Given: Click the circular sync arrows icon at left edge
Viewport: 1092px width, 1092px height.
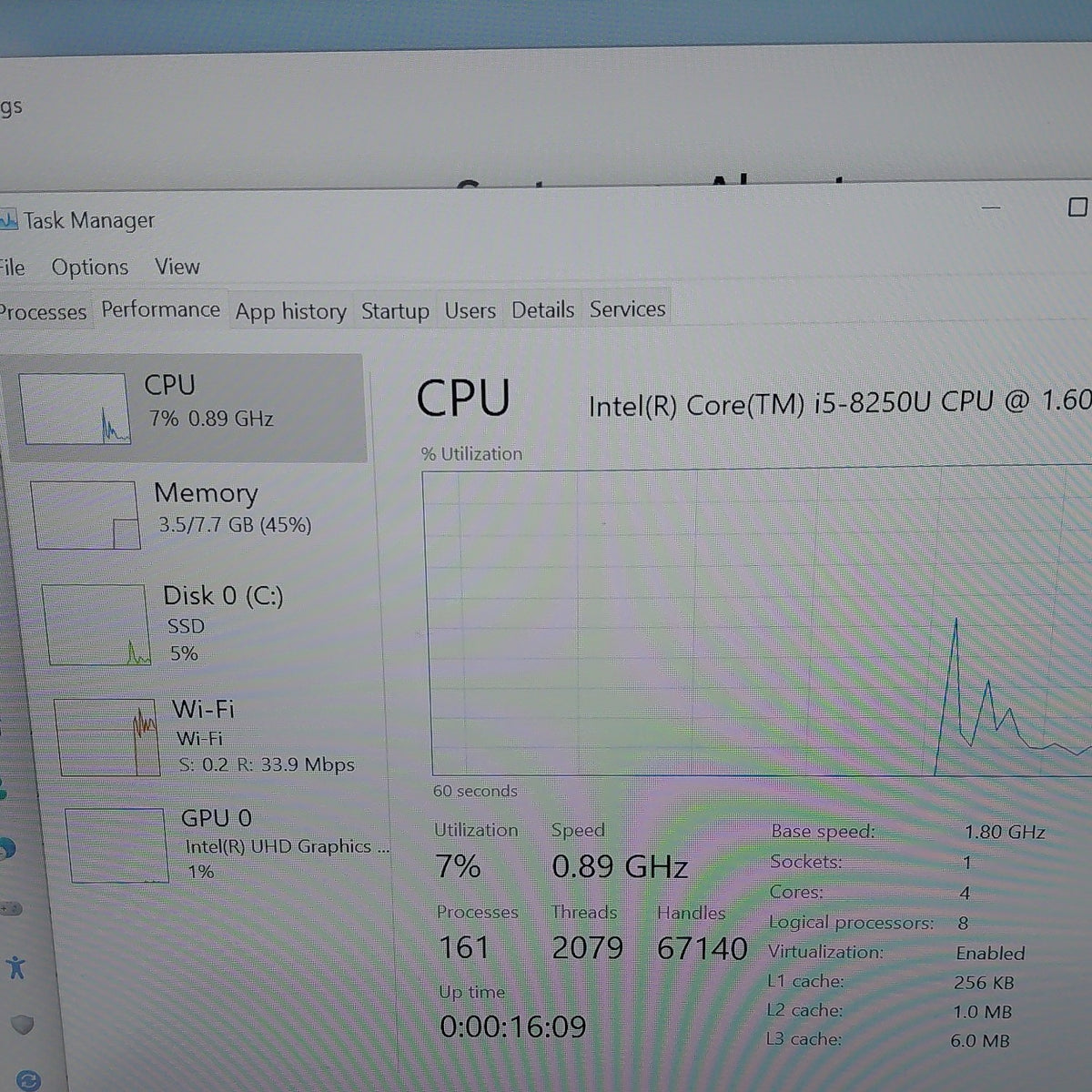Looking at the screenshot, I should [x=28, y=1080].
